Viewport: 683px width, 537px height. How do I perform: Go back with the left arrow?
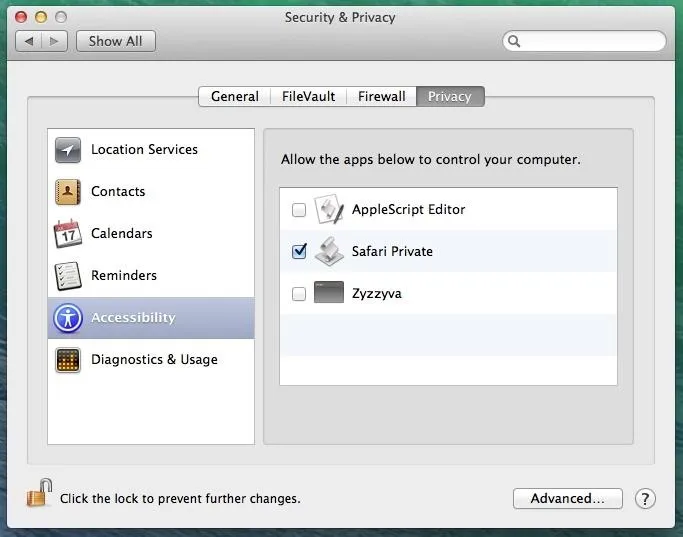click(29, 41)
